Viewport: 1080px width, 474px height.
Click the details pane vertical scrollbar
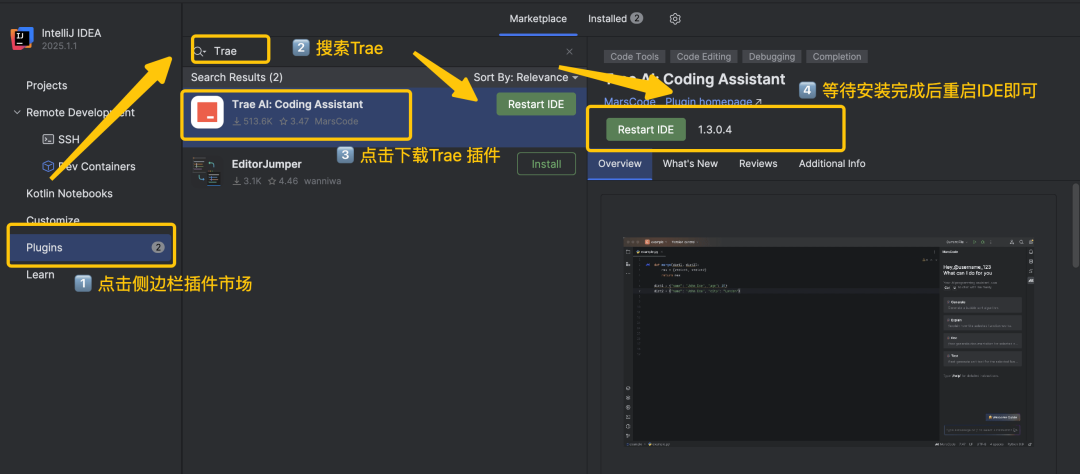[1075, 224]
